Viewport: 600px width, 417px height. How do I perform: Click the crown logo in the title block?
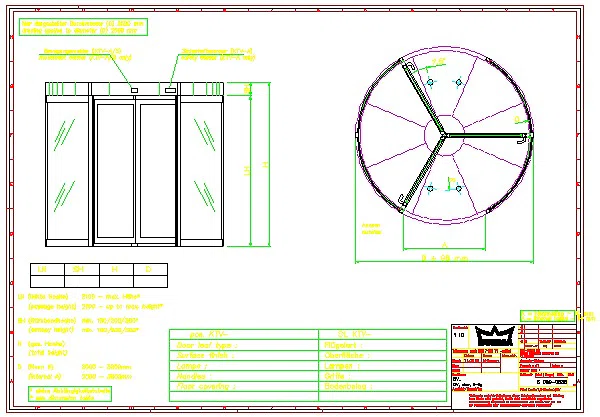(x=495, y=336)
